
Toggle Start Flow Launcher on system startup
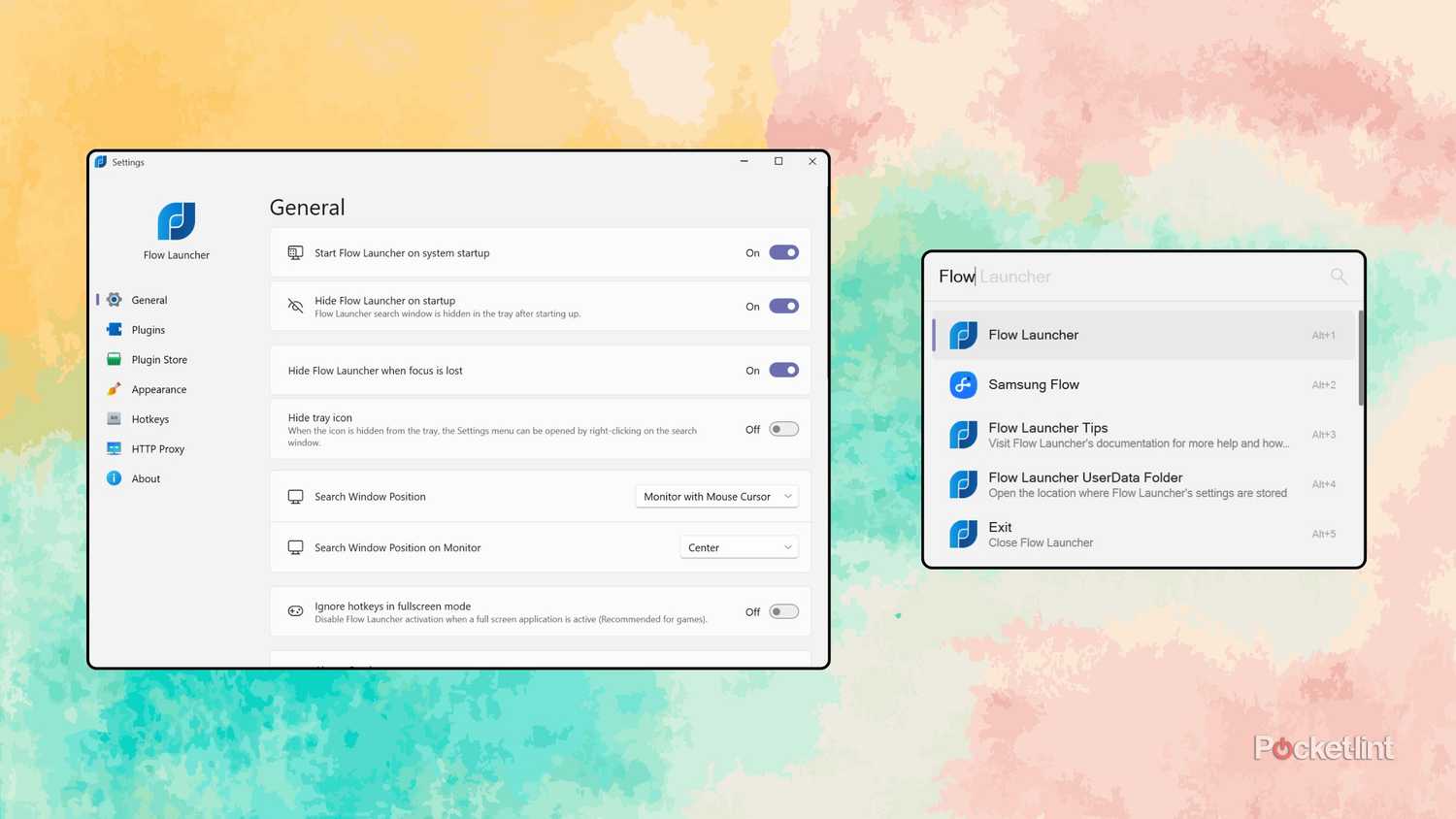(783, 252)
